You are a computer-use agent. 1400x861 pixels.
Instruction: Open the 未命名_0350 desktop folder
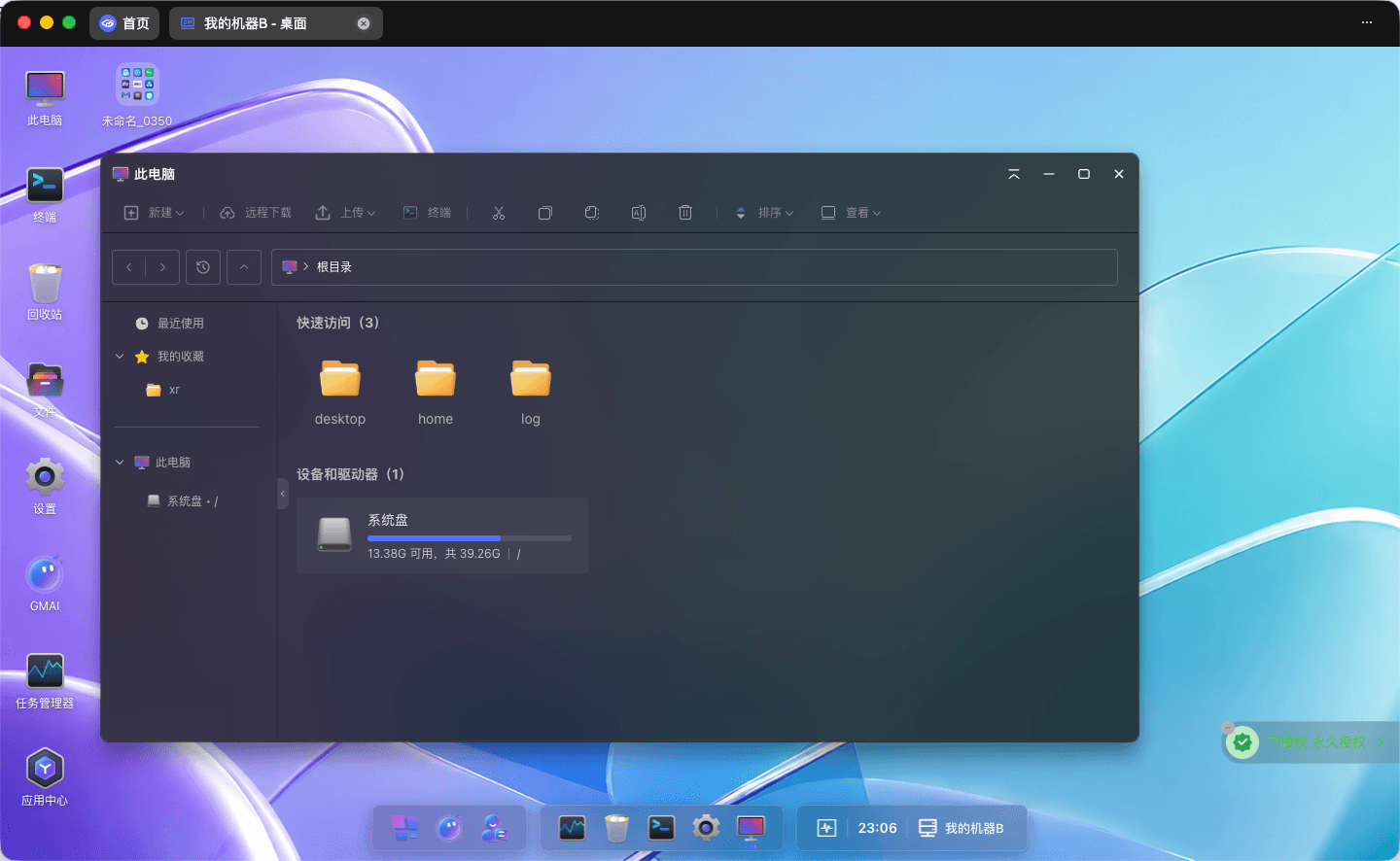137,95
